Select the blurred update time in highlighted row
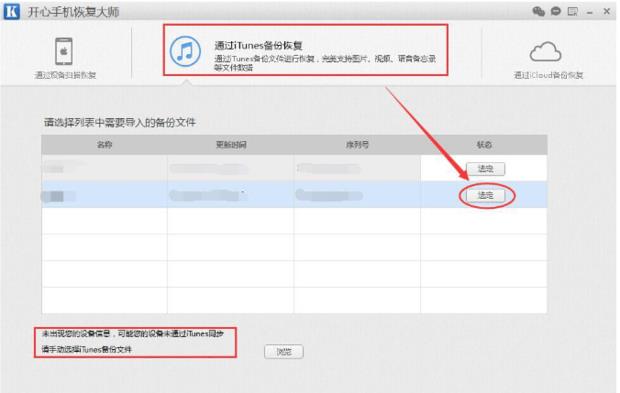 208,195
